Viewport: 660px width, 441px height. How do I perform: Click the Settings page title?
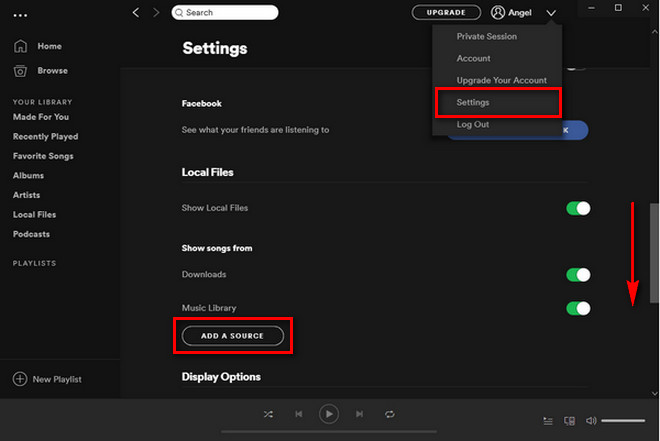[215, 48]
